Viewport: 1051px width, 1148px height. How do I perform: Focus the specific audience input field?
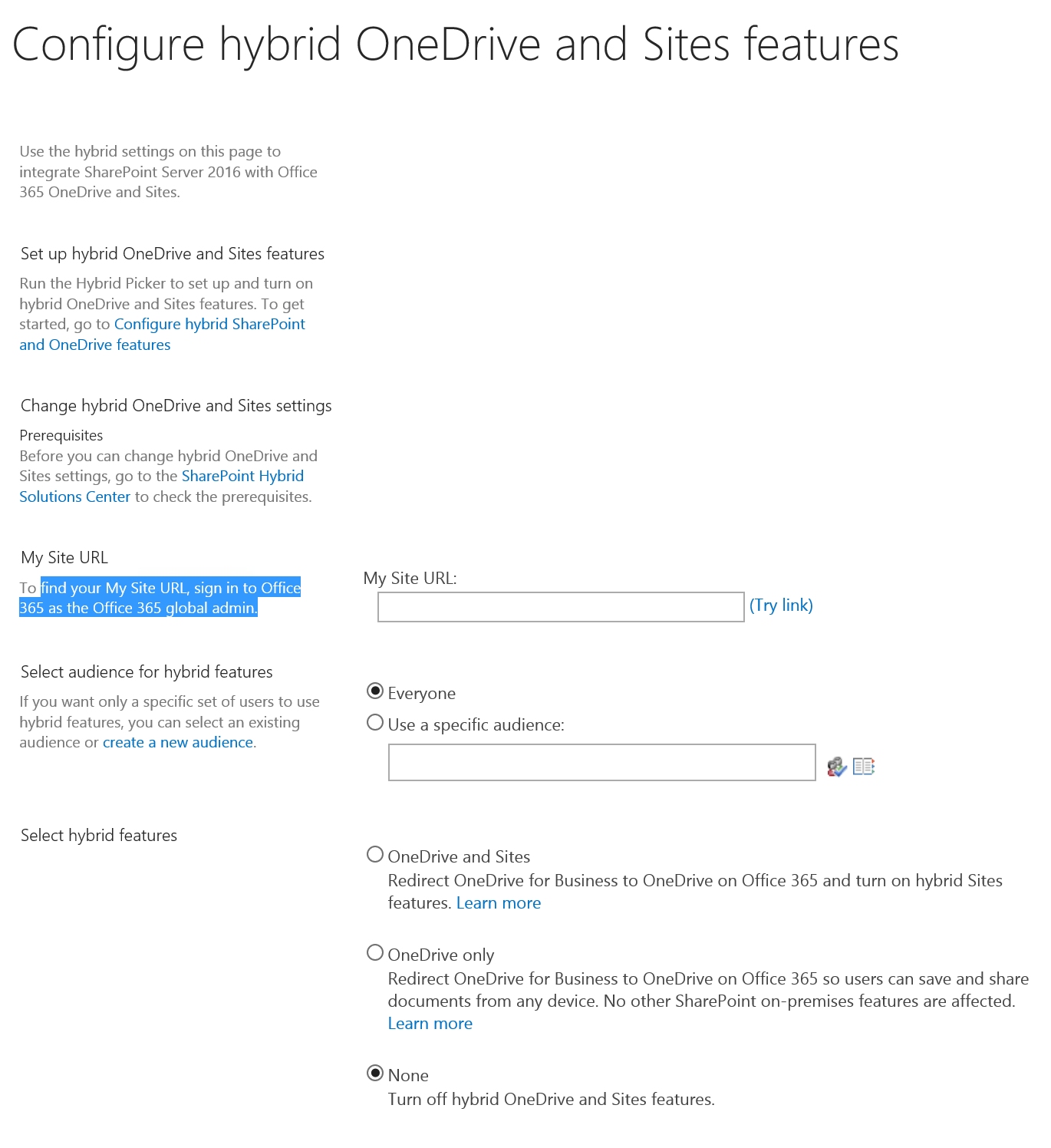601,763
